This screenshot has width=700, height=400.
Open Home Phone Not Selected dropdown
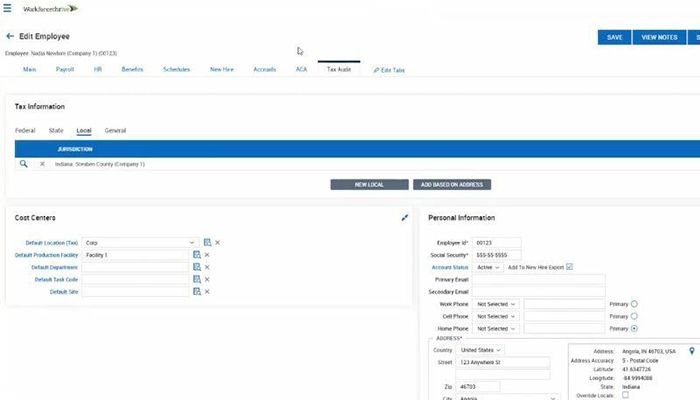(496, 329)
